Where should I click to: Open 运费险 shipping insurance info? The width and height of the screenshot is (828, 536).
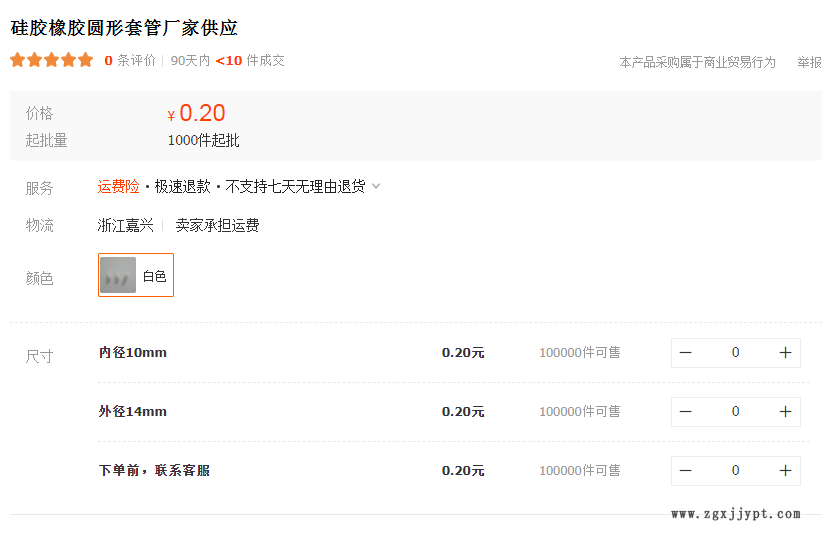coord(118,187)
